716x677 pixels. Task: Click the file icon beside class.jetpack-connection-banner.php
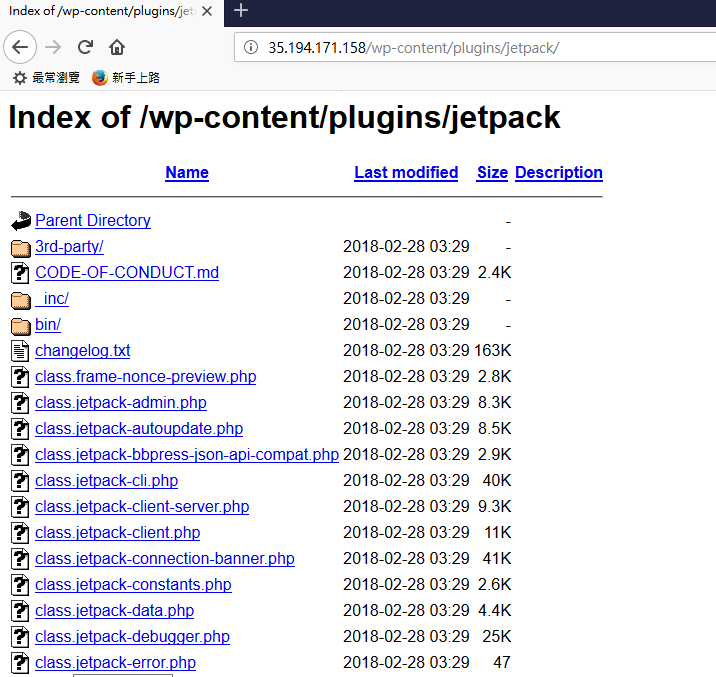20,559
